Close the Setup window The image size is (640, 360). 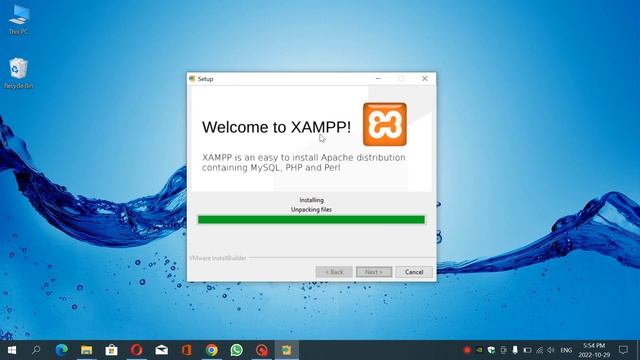point(424,78)
